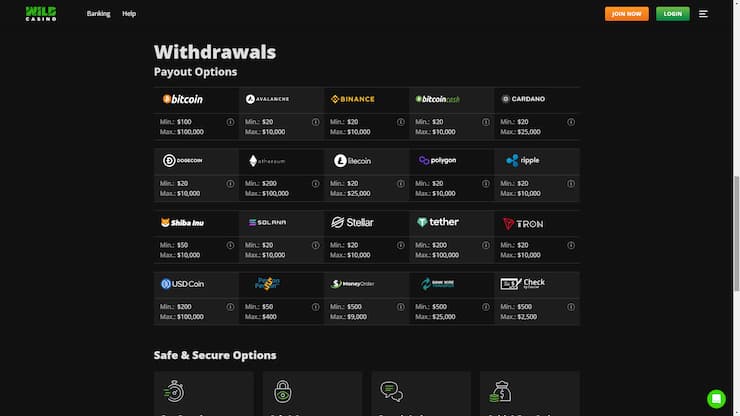This screenshot has width=740, height=416.
Task: Click the JOIN NOW button
Action: [x=626, y=14]
